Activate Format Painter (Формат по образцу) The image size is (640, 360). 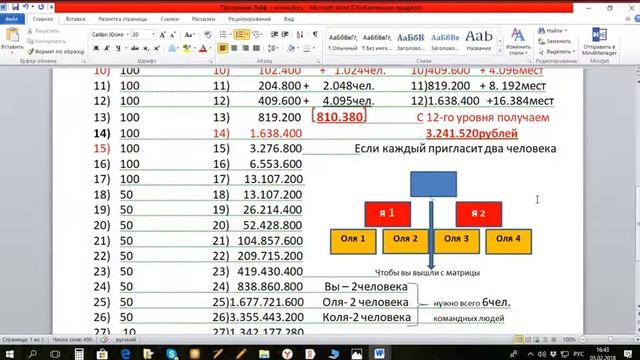(56, 51)
